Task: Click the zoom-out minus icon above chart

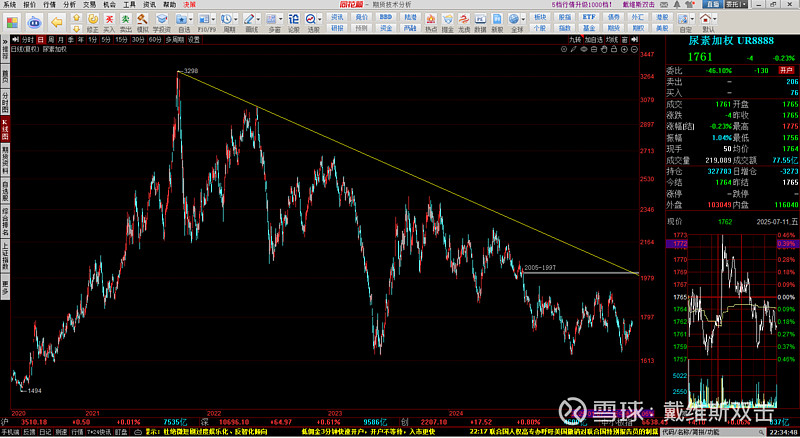Action: tap(634, 50)
